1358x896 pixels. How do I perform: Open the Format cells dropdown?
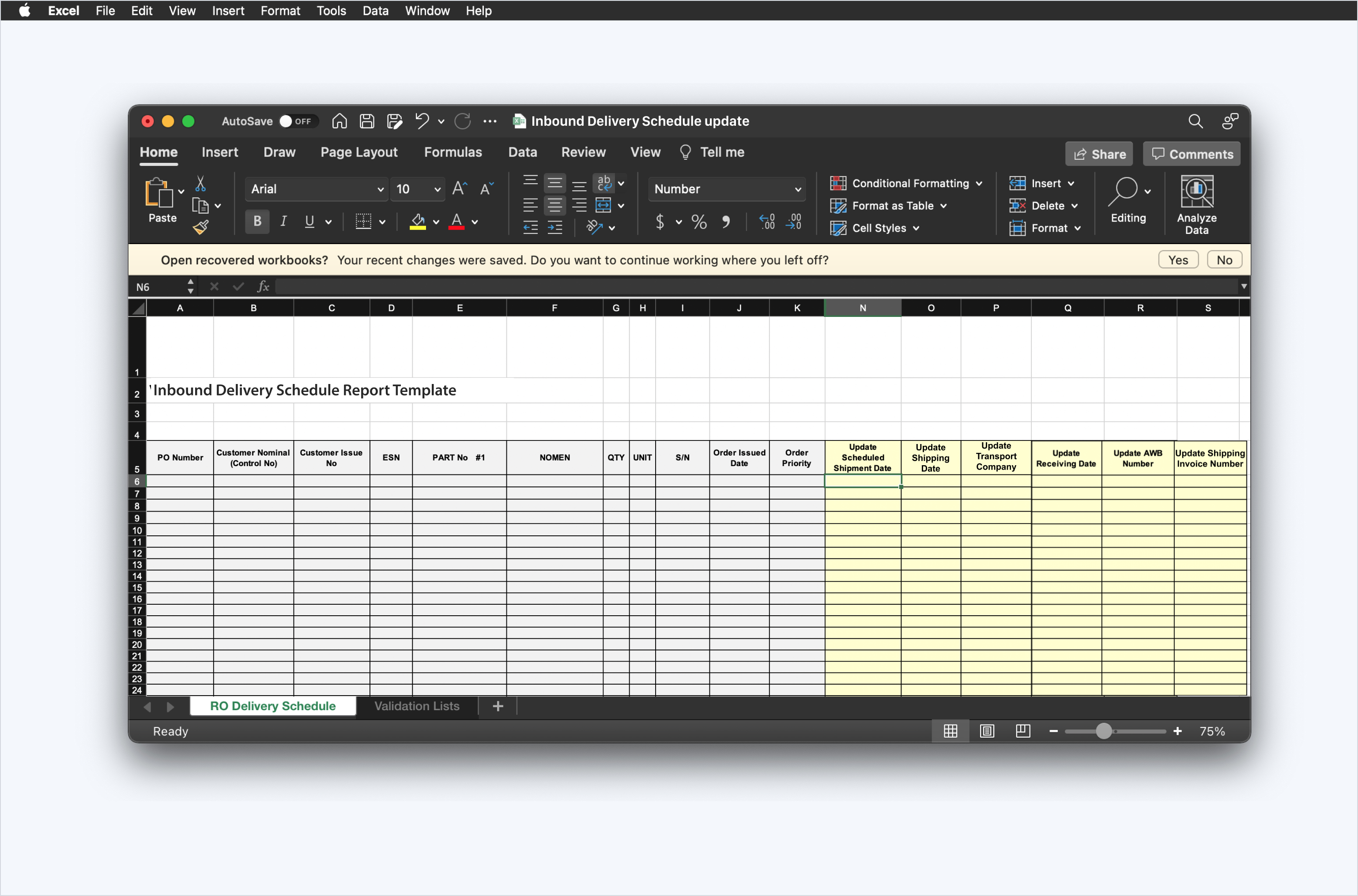tap(1045, 228)
